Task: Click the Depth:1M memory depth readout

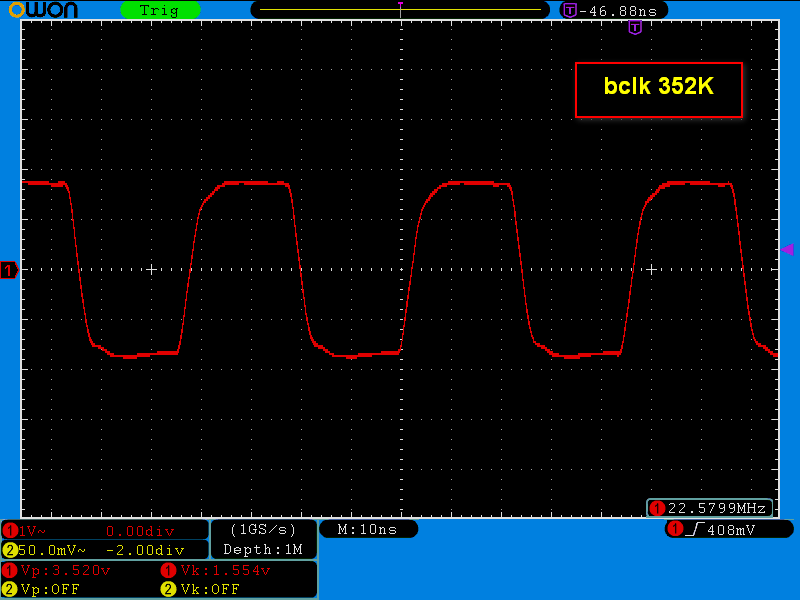Action: (263, 549)
